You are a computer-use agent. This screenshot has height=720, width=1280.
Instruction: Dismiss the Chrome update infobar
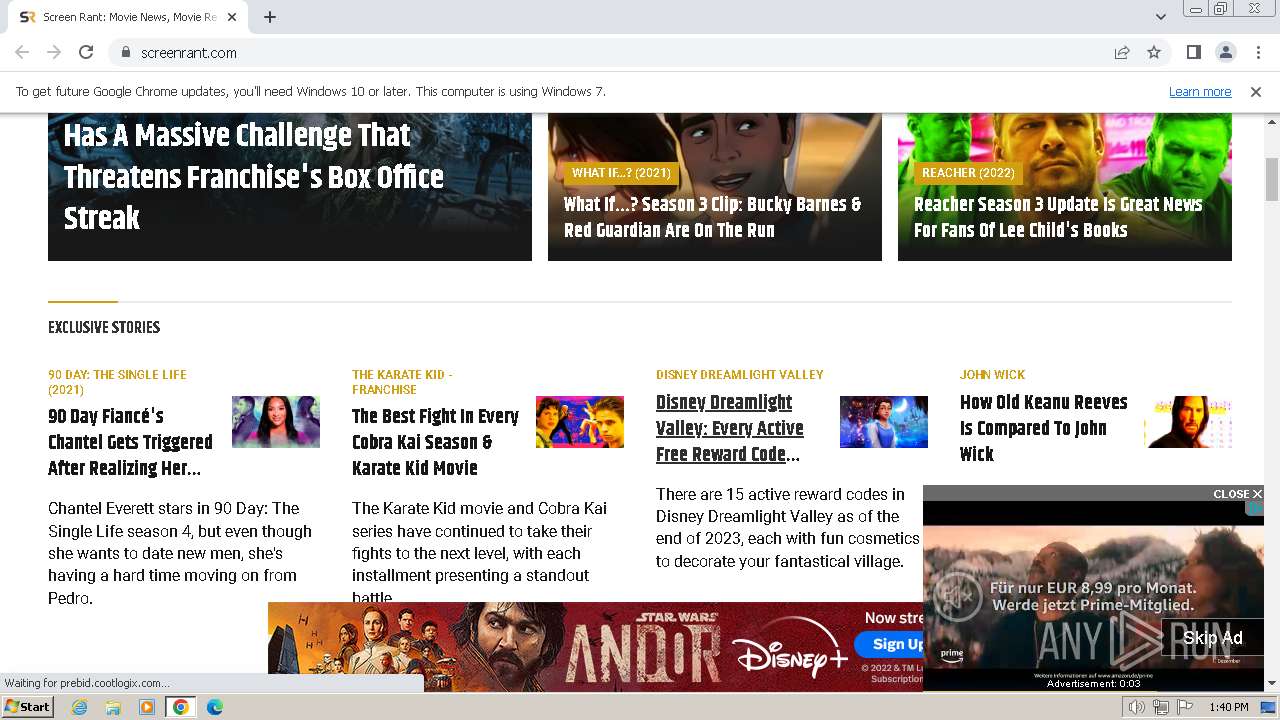pos(1256,91)
